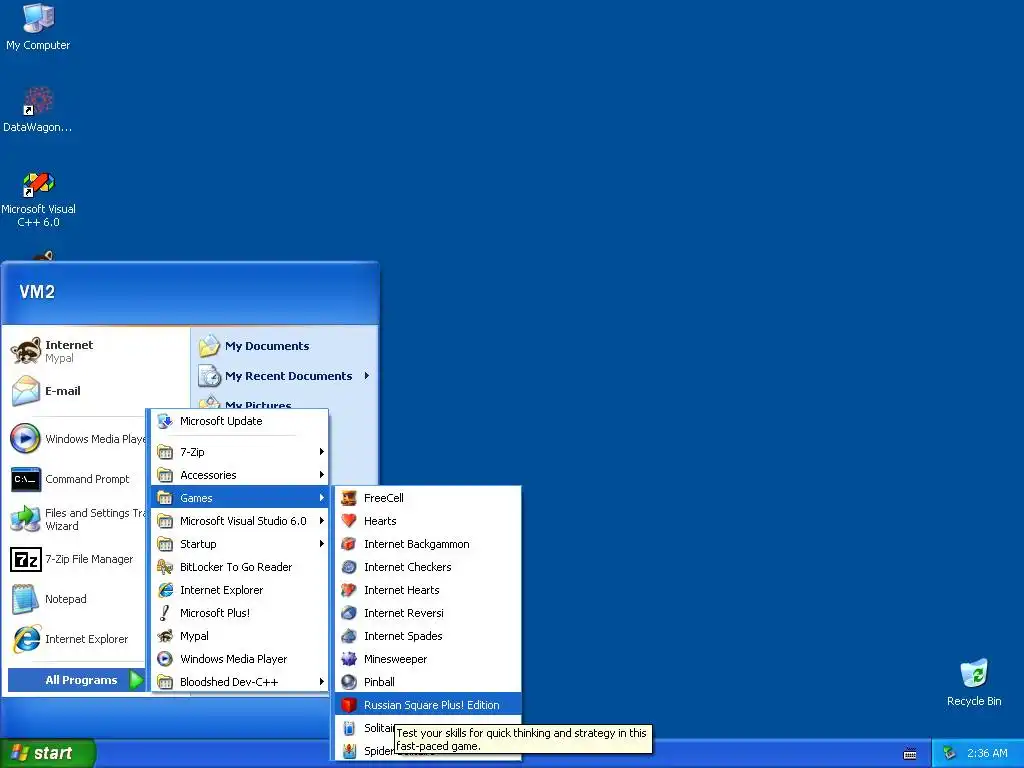Click the system tray clock 2:36 AM
The image size is (1024, 768).
pos(987,753)
